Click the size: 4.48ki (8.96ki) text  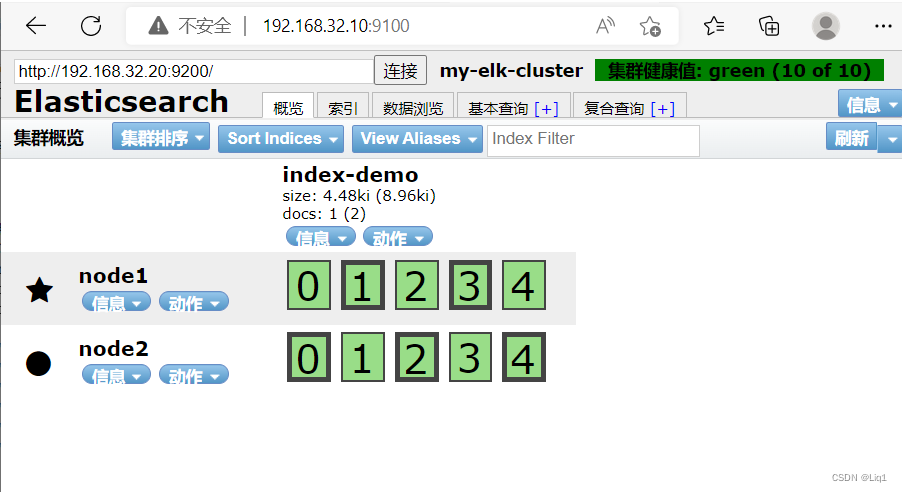359,196
